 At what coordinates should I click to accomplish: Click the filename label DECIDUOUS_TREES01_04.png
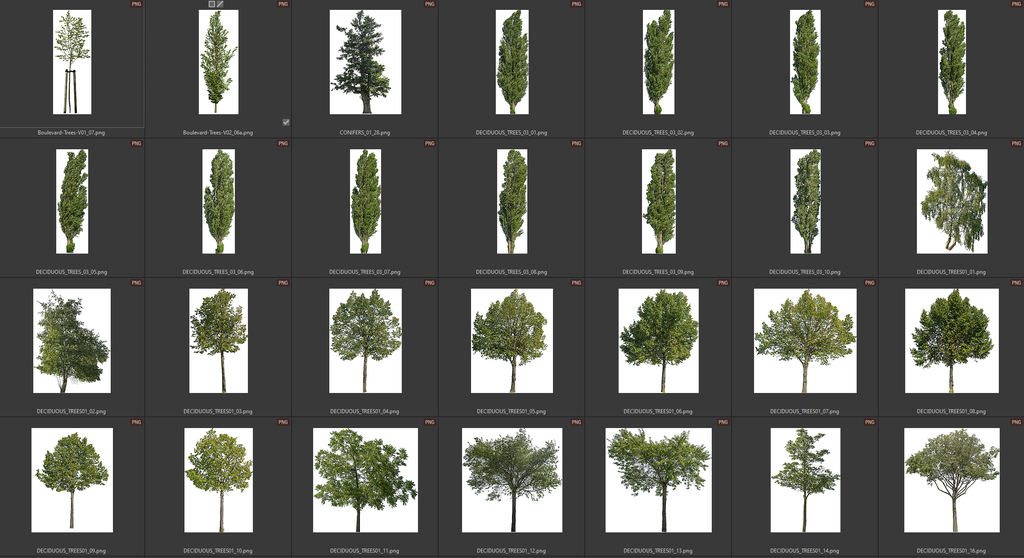coord(365,411)
